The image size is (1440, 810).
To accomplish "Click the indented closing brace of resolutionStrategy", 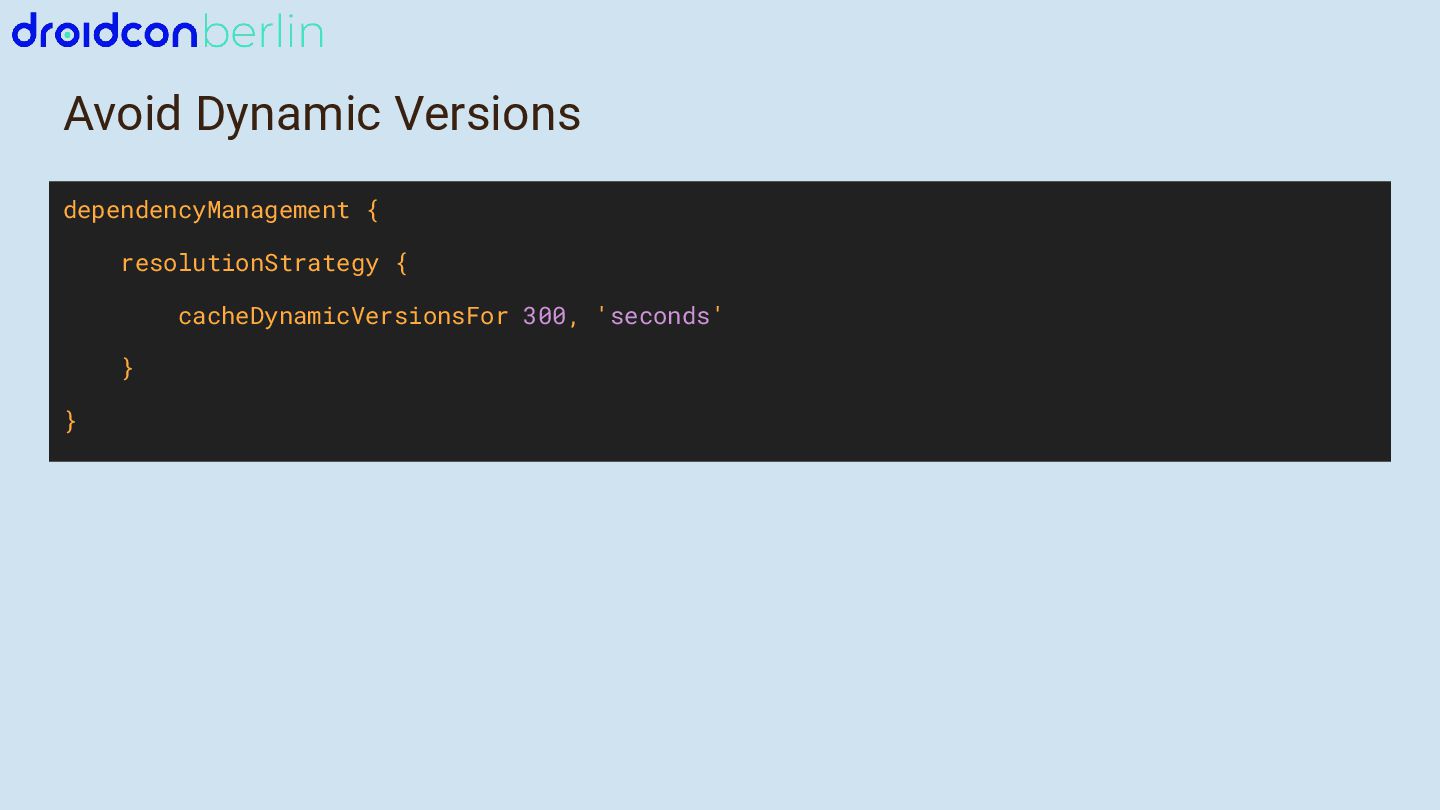I will (x=128, y=368).
